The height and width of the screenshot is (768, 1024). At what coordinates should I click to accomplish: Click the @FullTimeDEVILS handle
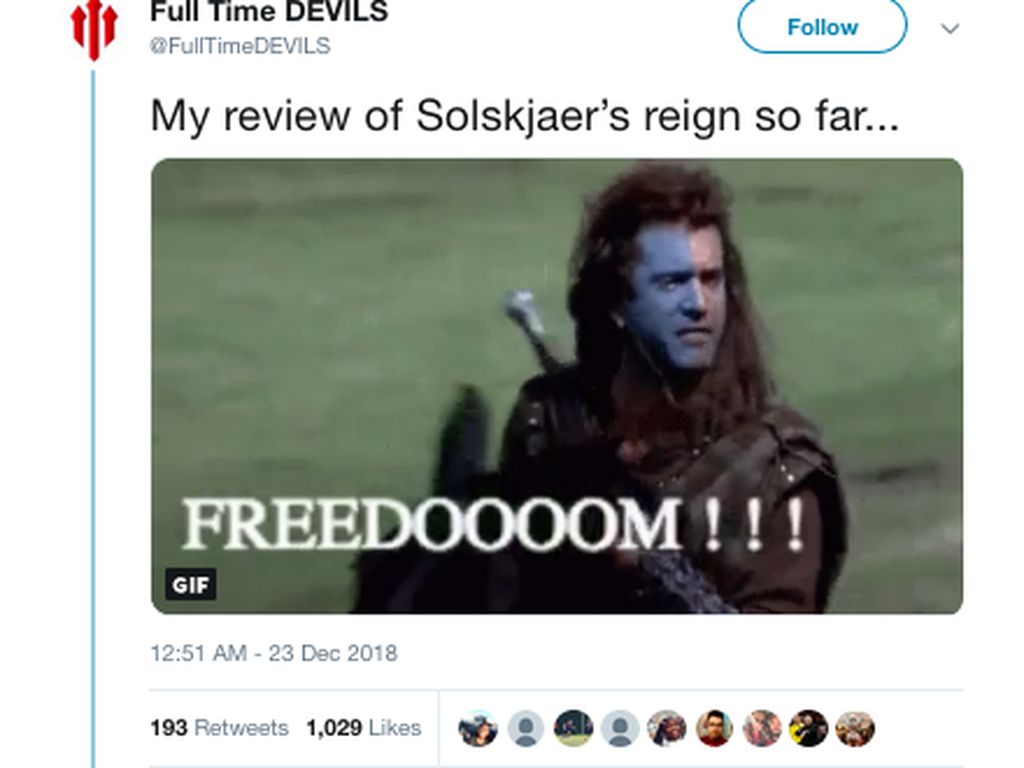click(240, 46)
